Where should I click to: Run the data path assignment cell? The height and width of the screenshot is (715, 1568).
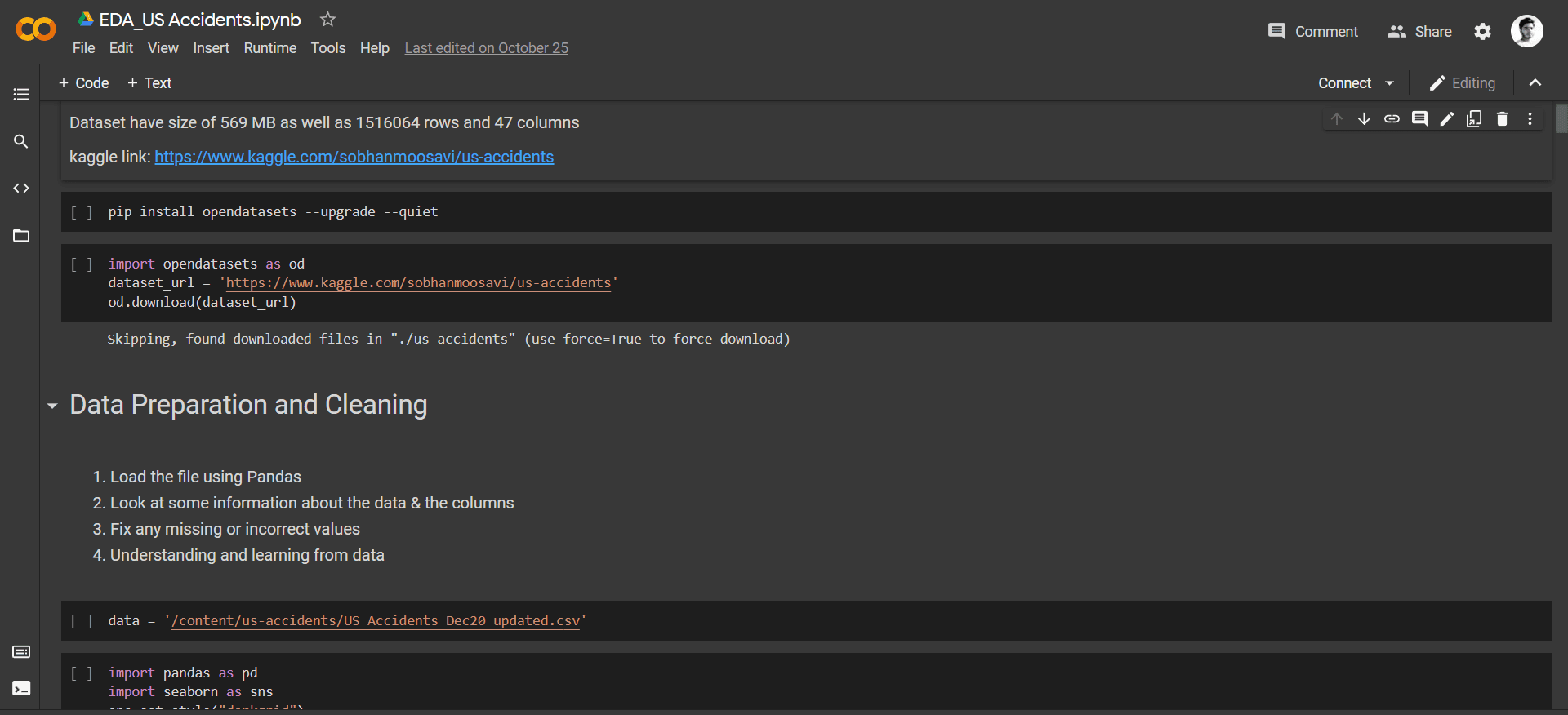[82, 621]
